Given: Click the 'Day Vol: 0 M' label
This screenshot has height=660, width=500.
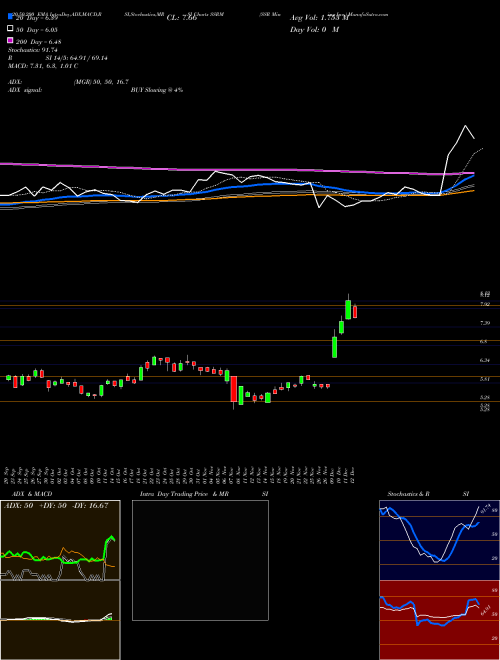Looking at the screenshot, I should pyautogui.click(x=314, y=29).
